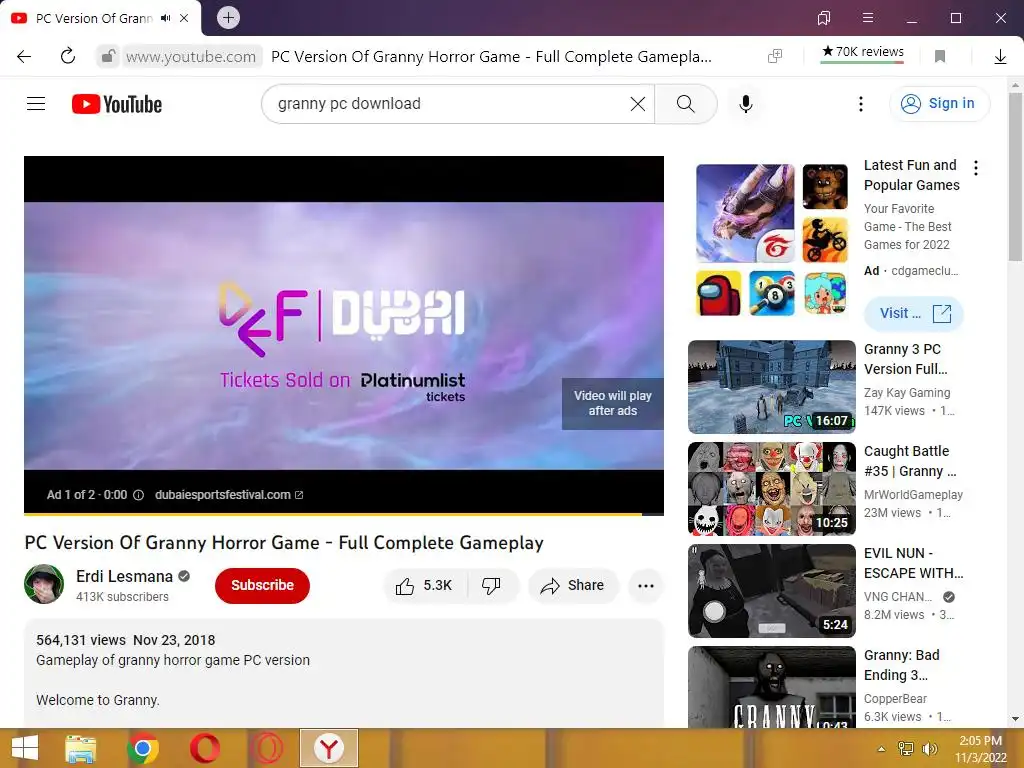Click the scrollbar down arrow
The height and width of the screenshot is (768, 1024).
tap(1015, 719)
